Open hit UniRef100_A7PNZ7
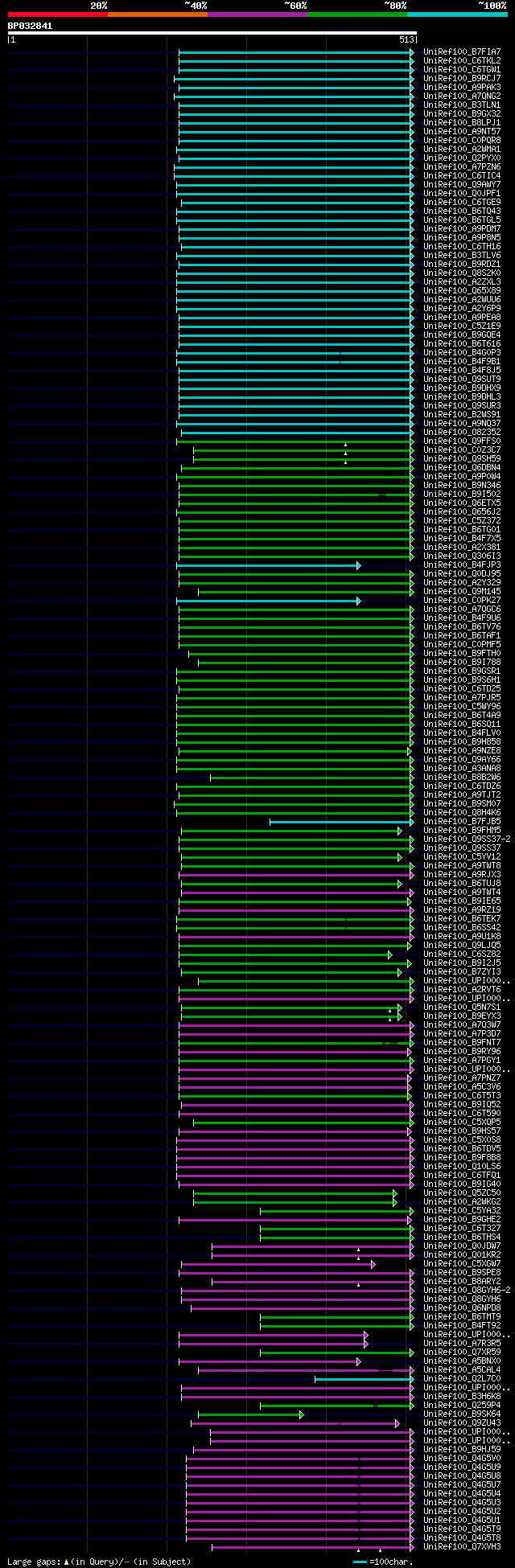515x1568 pixels. point(462,1077)
